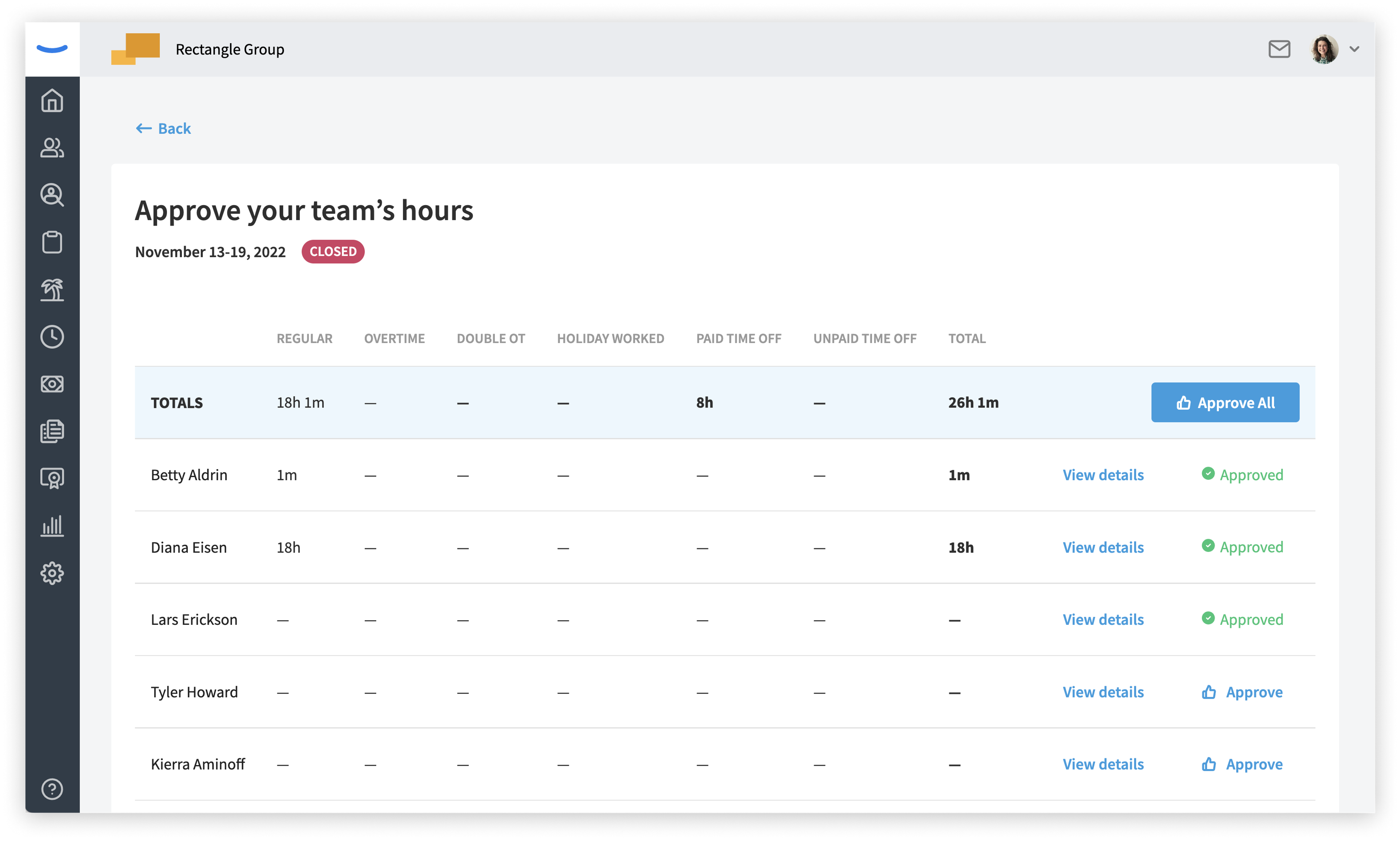Approve Tyler Howard's hours
The height and width of the screenshot is (841, 1400).
click(x=1242, y=692)
